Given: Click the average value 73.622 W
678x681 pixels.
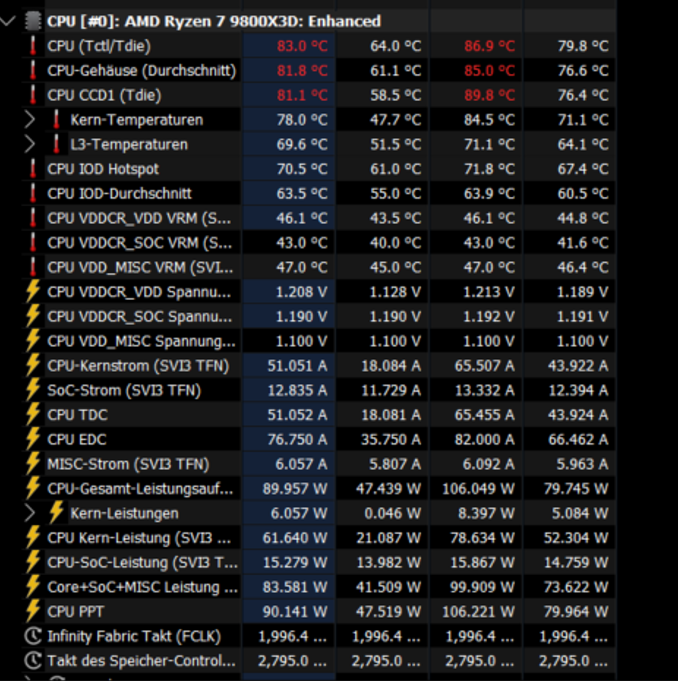Looking at the screenshot, I should (x=576, y=587).
